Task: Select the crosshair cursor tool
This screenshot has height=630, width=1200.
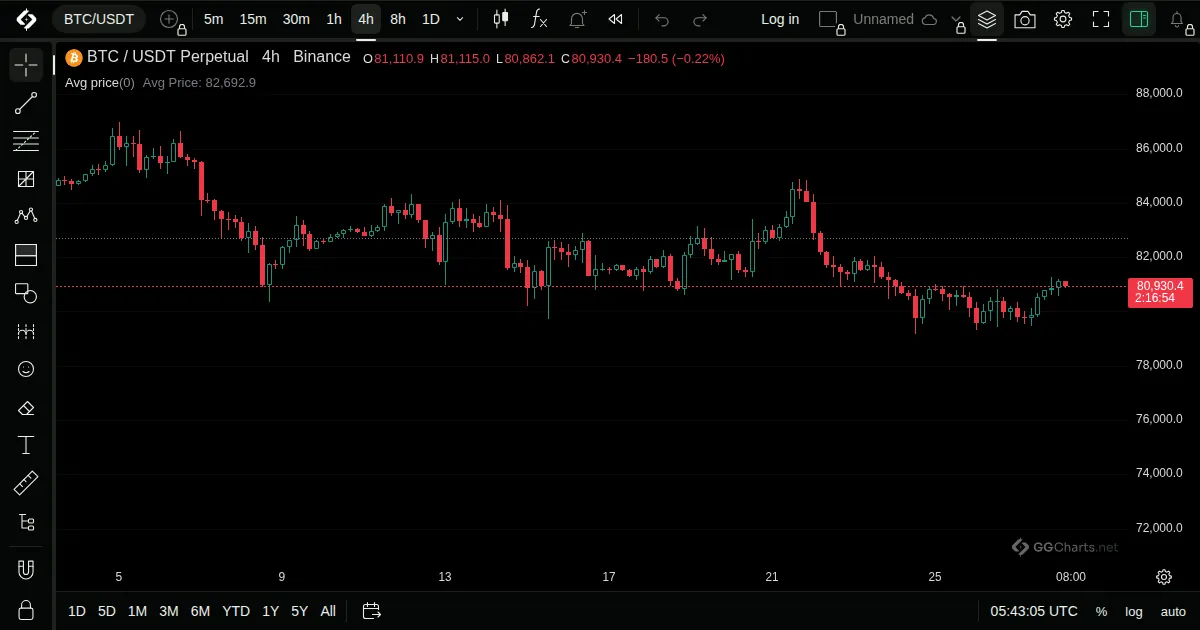Action: coord(26,66)
